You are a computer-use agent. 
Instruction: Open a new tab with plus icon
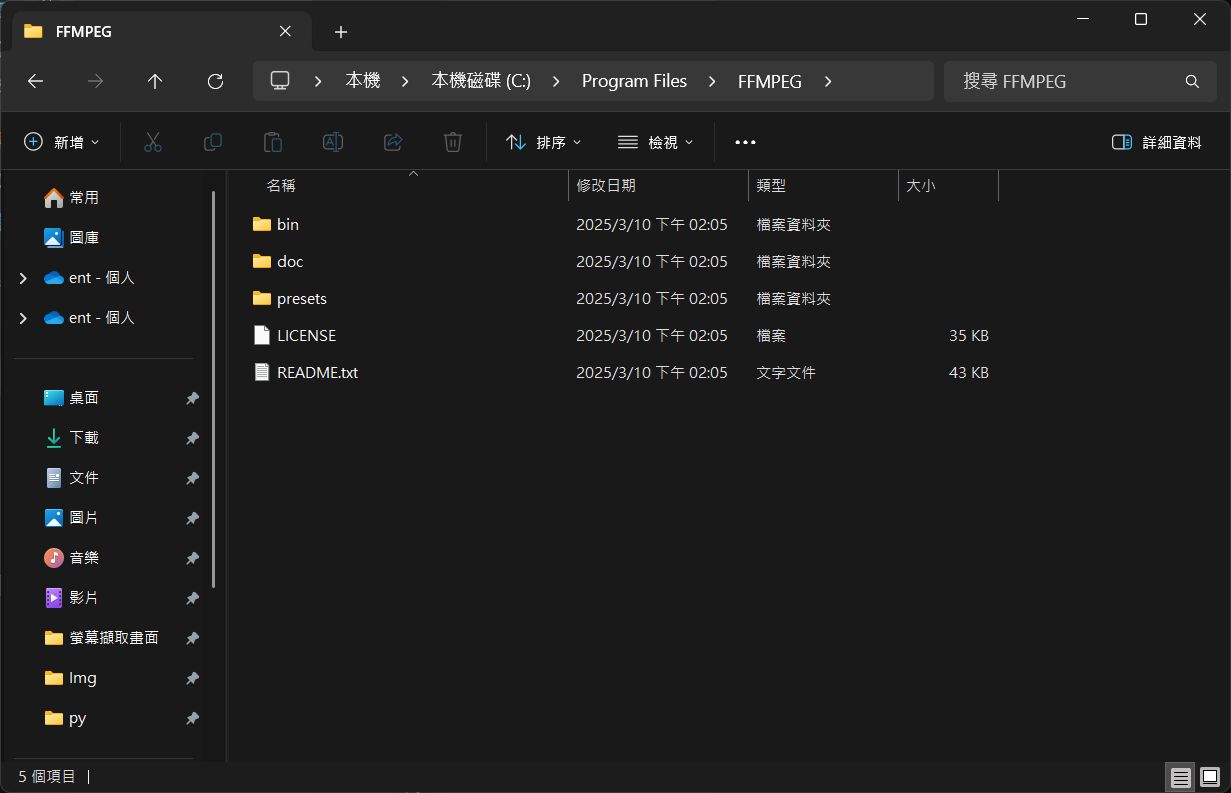tap(341, 32)
